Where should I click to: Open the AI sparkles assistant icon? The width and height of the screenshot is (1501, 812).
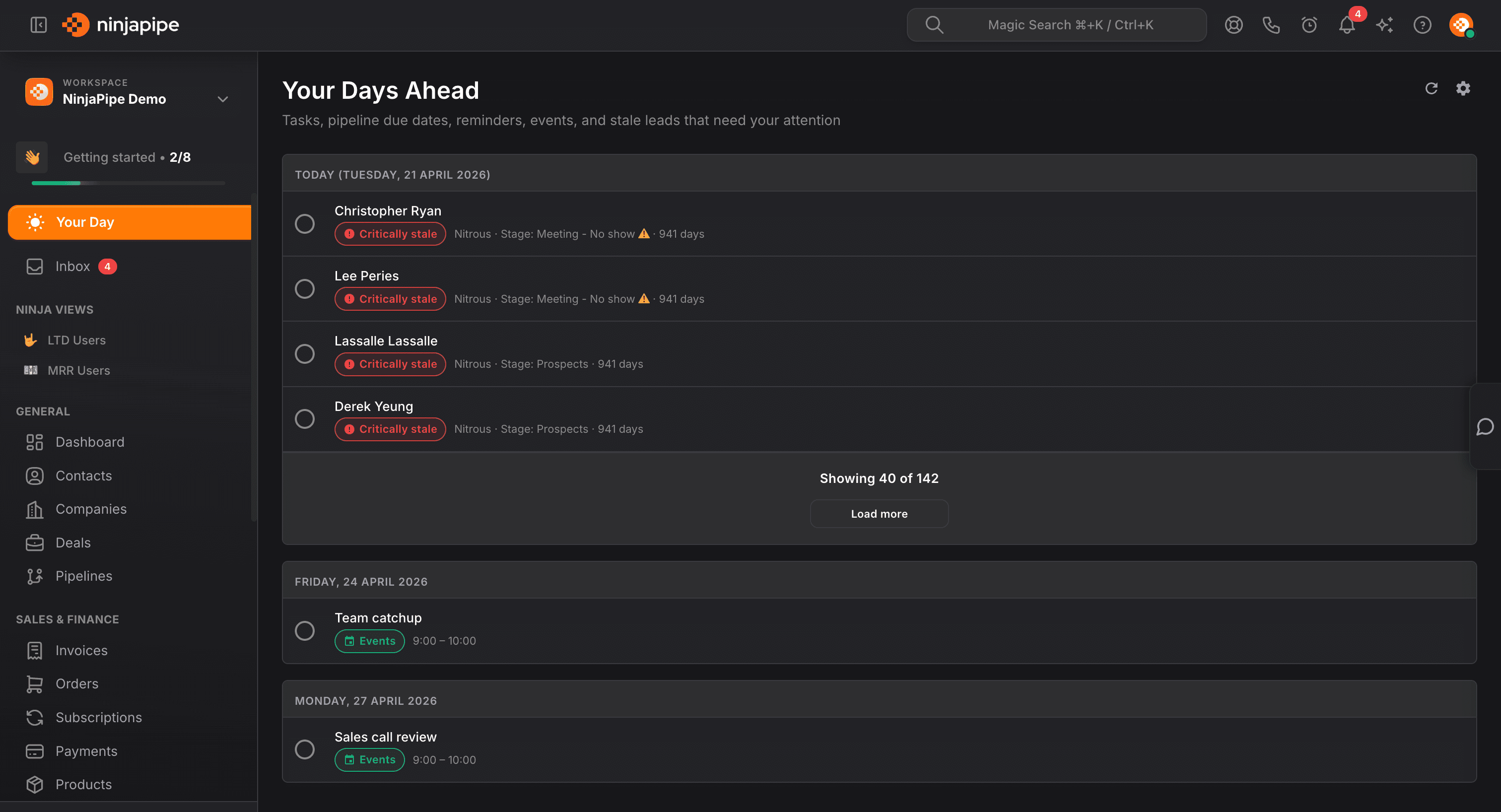[x=1384, y=25]
